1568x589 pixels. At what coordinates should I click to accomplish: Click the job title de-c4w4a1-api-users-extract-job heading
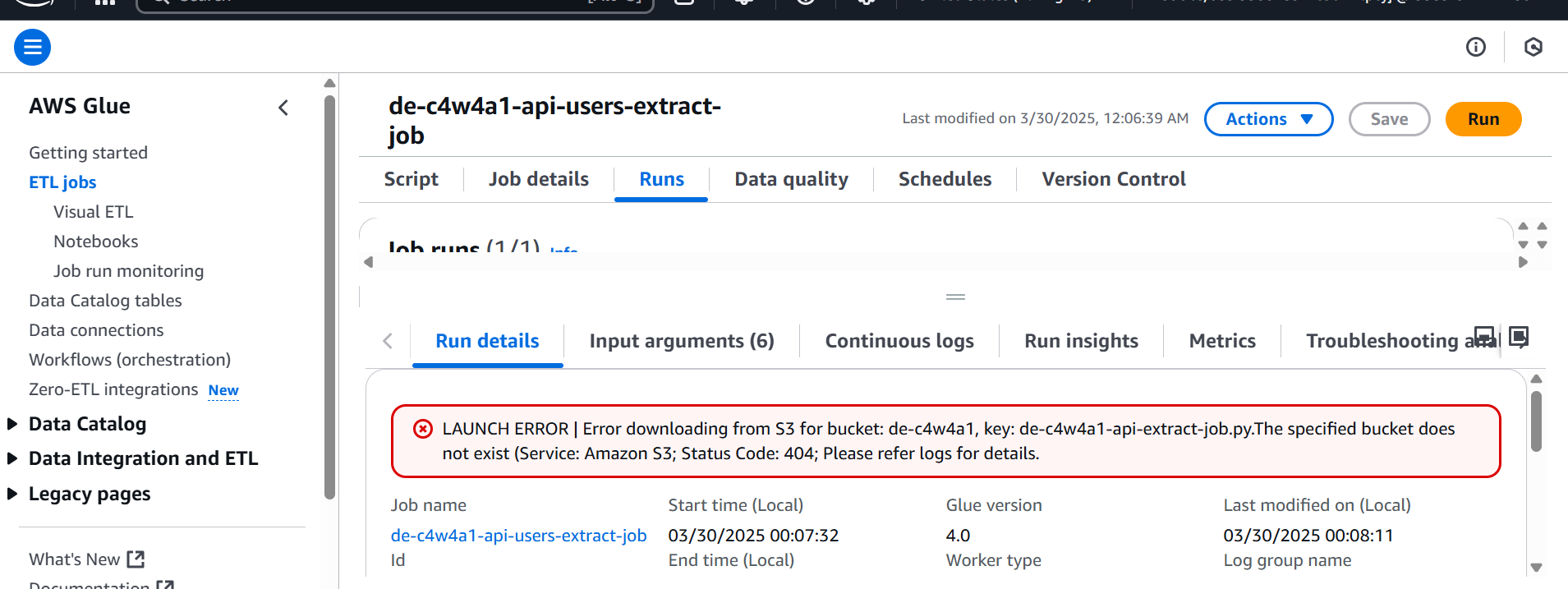[x=554, y=121]
